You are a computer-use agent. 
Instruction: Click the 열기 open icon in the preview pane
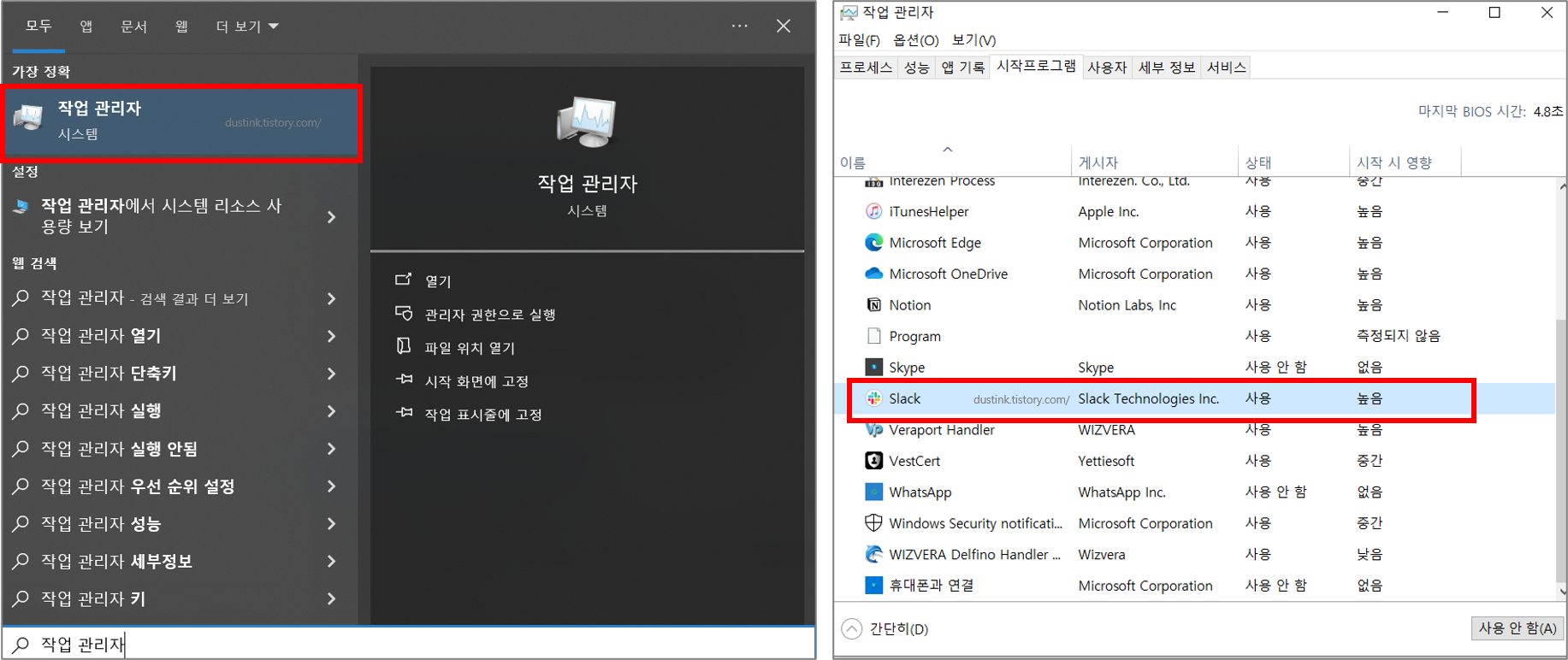pyautogui.click(x=404, y=280)
